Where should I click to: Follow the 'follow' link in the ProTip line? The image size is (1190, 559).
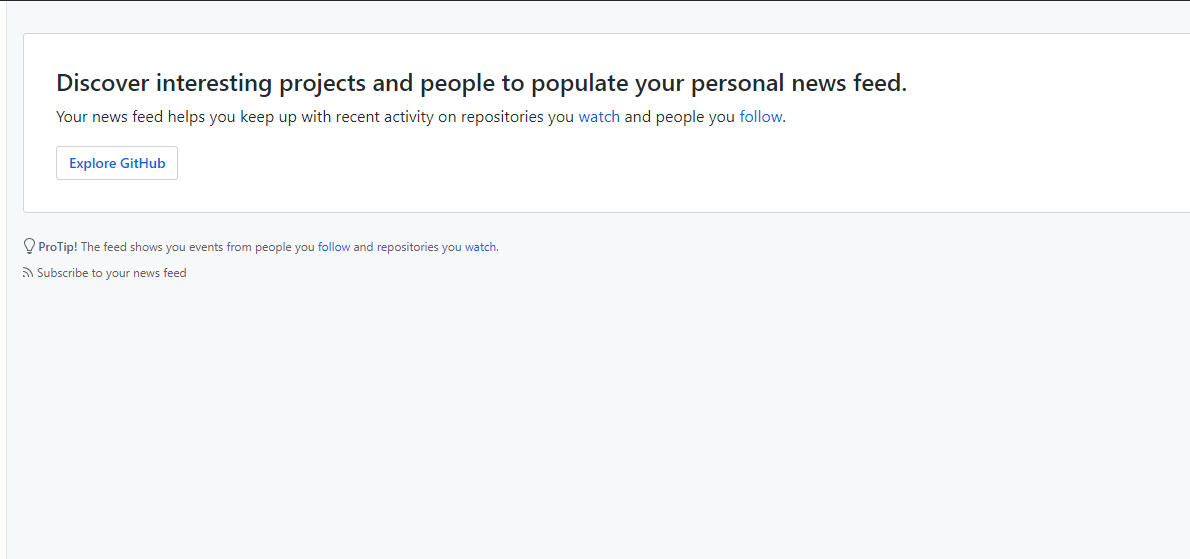click(x=334, y=247)
